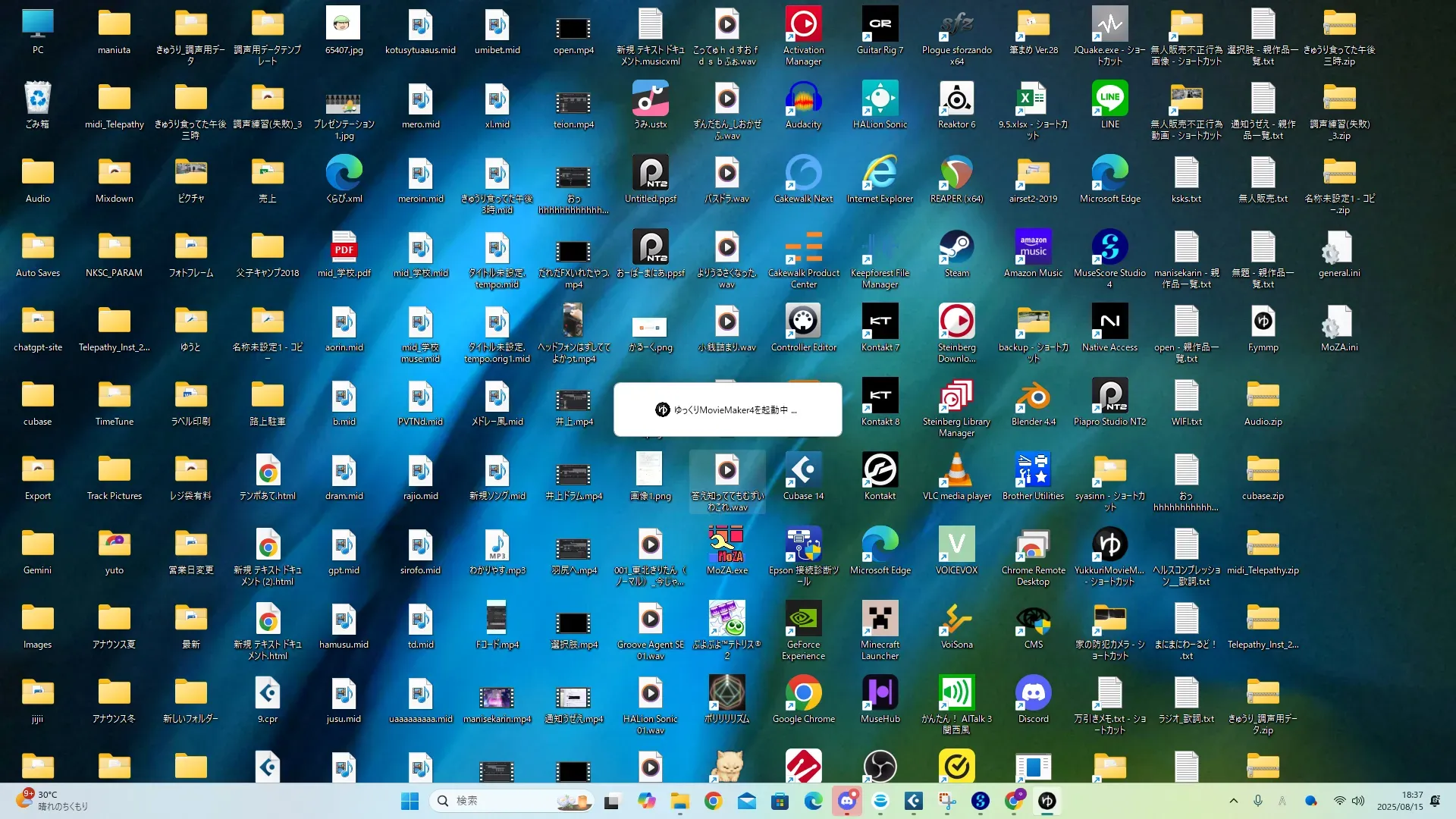Open the LINE app icon
1456x819 pixels.
[1109, 99]
